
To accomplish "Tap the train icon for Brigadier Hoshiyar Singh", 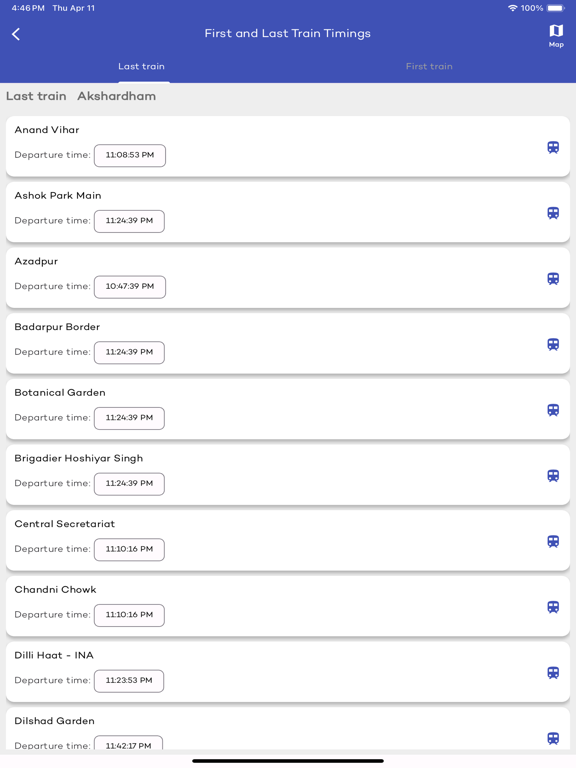I will (x=553, y=476).
